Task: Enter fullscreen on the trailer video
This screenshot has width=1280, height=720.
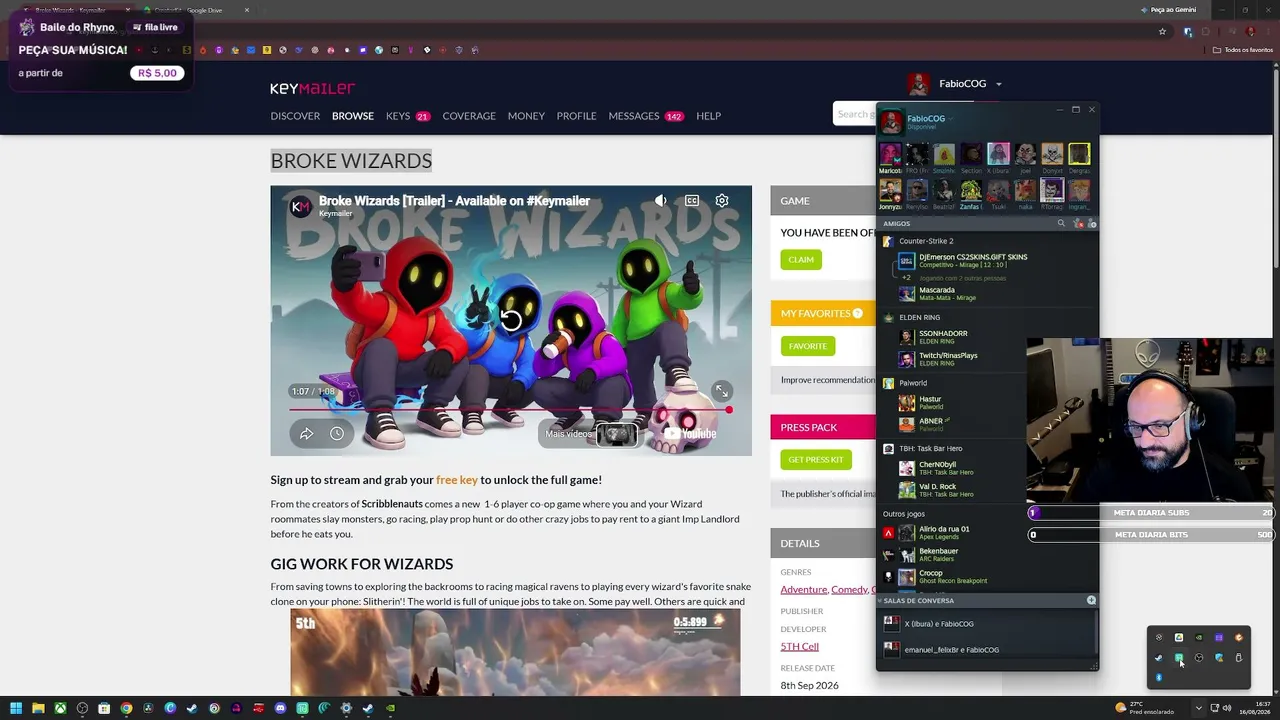Action: (x=721, y=391)
